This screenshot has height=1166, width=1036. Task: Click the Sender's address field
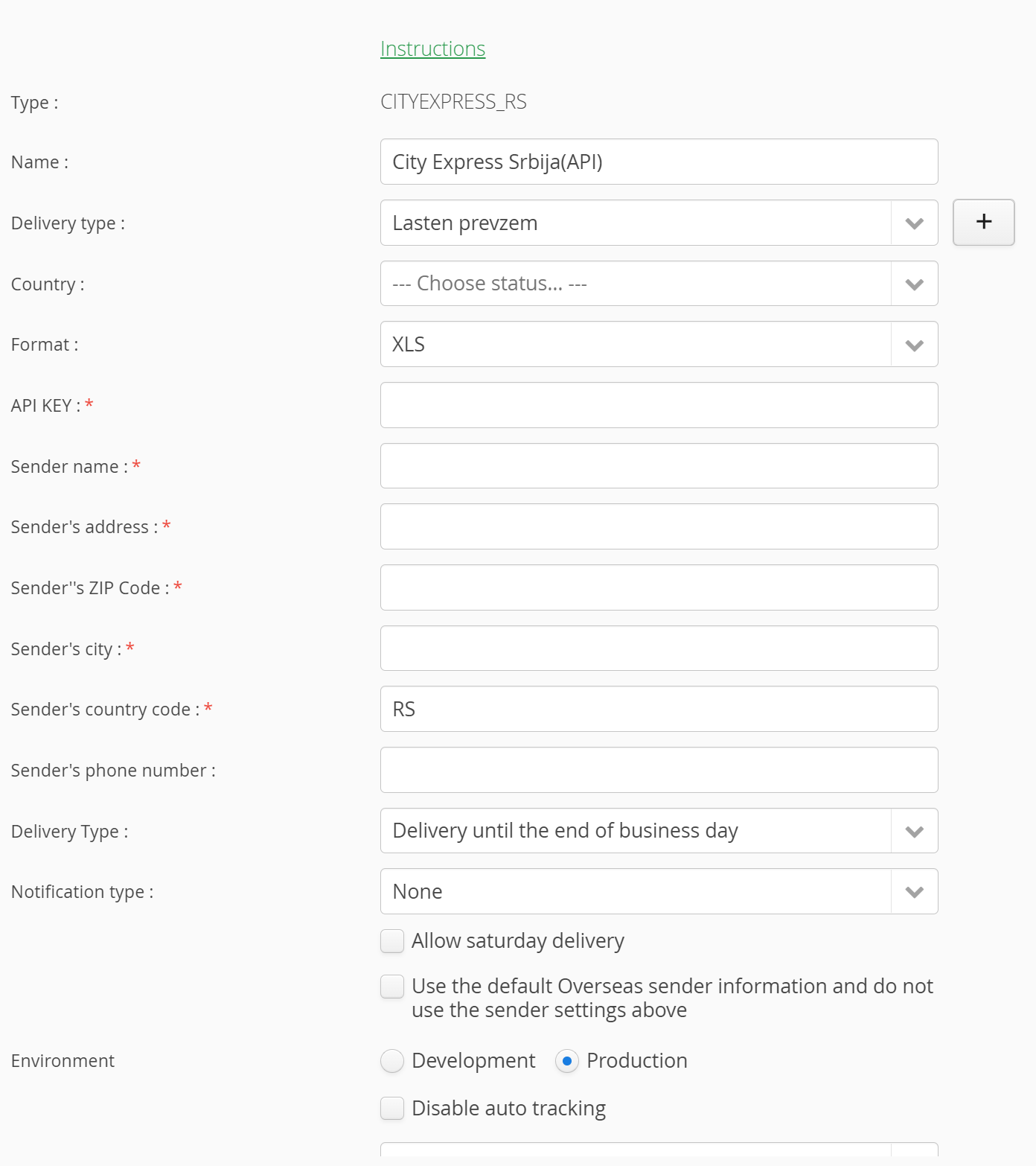(659, 526)
